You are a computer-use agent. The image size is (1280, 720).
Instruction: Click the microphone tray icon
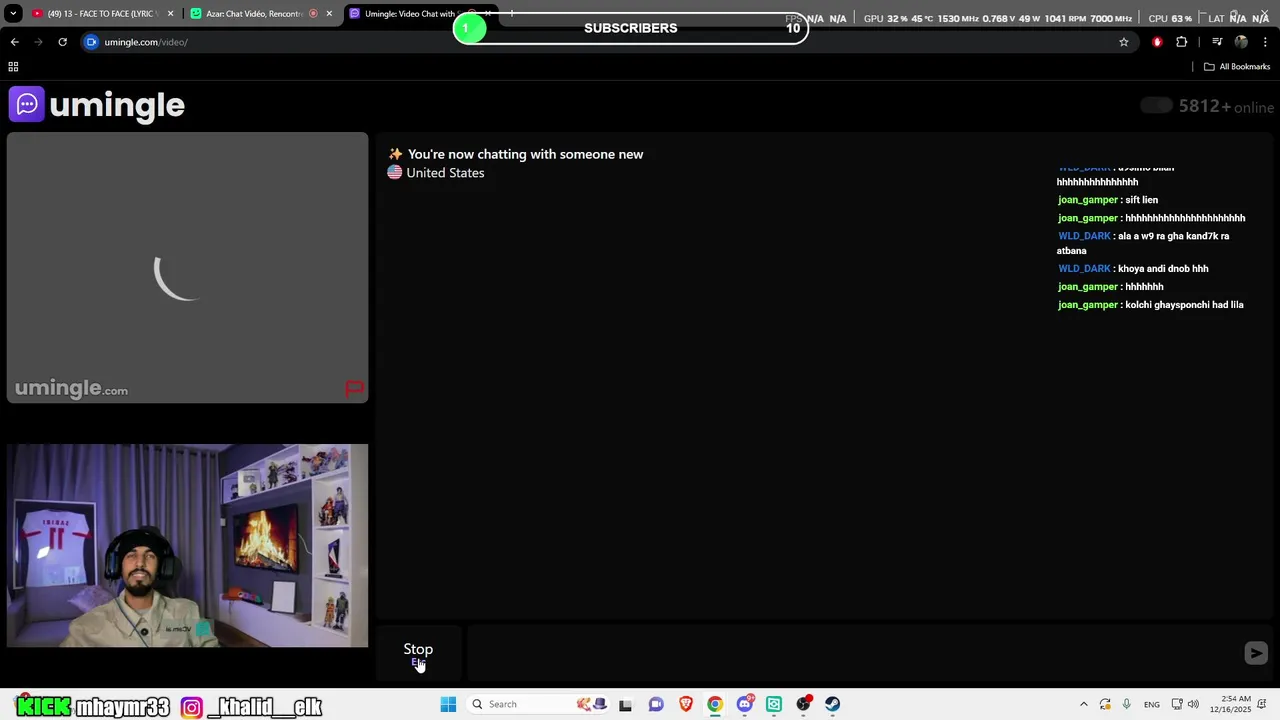(1127, 704)
